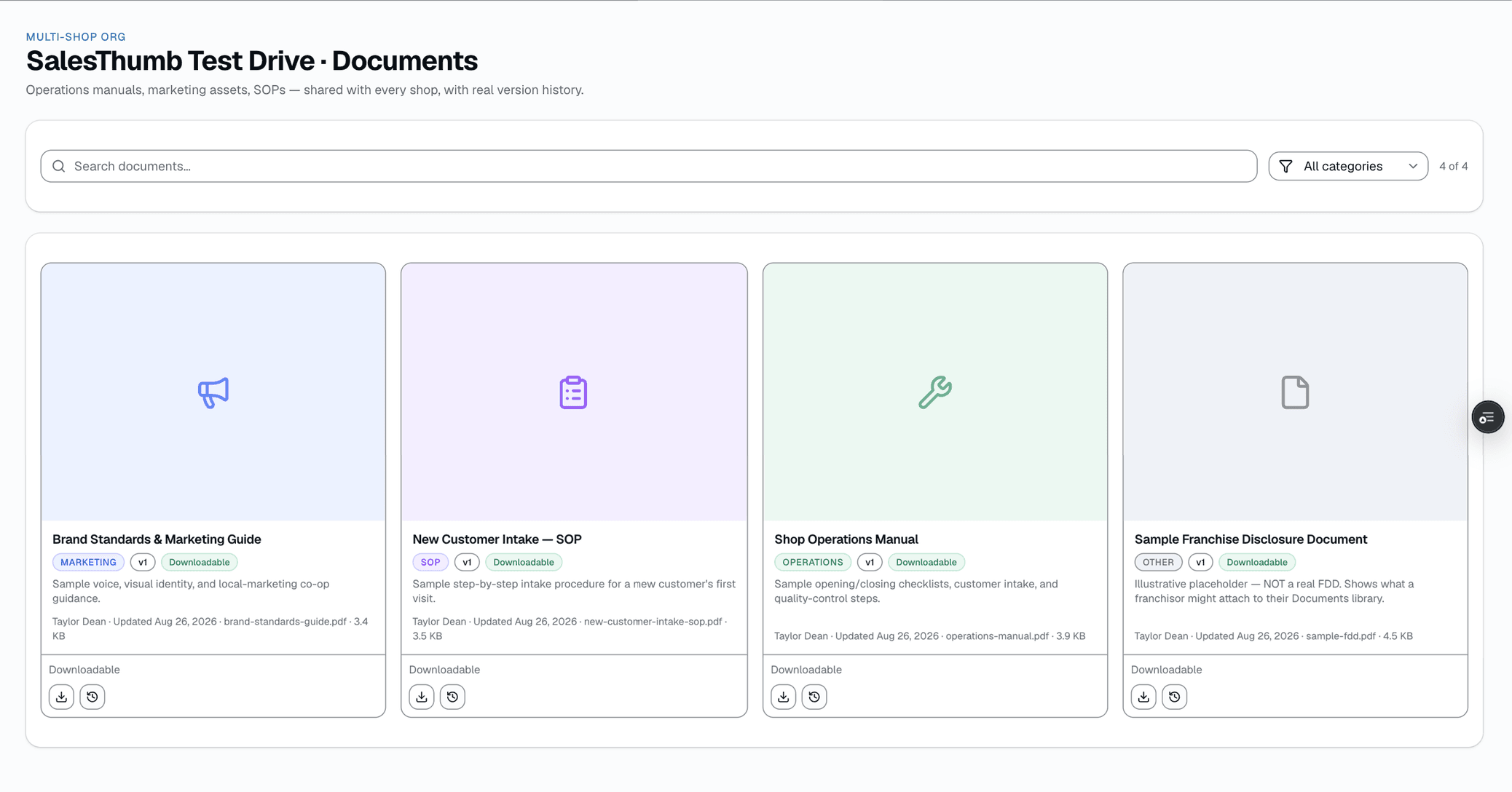The height and width of the screenshot is (792, 1512).
Task: Click the page heading 'SalesThumb Test Drive · Documents'
Action: click(252, 60)
